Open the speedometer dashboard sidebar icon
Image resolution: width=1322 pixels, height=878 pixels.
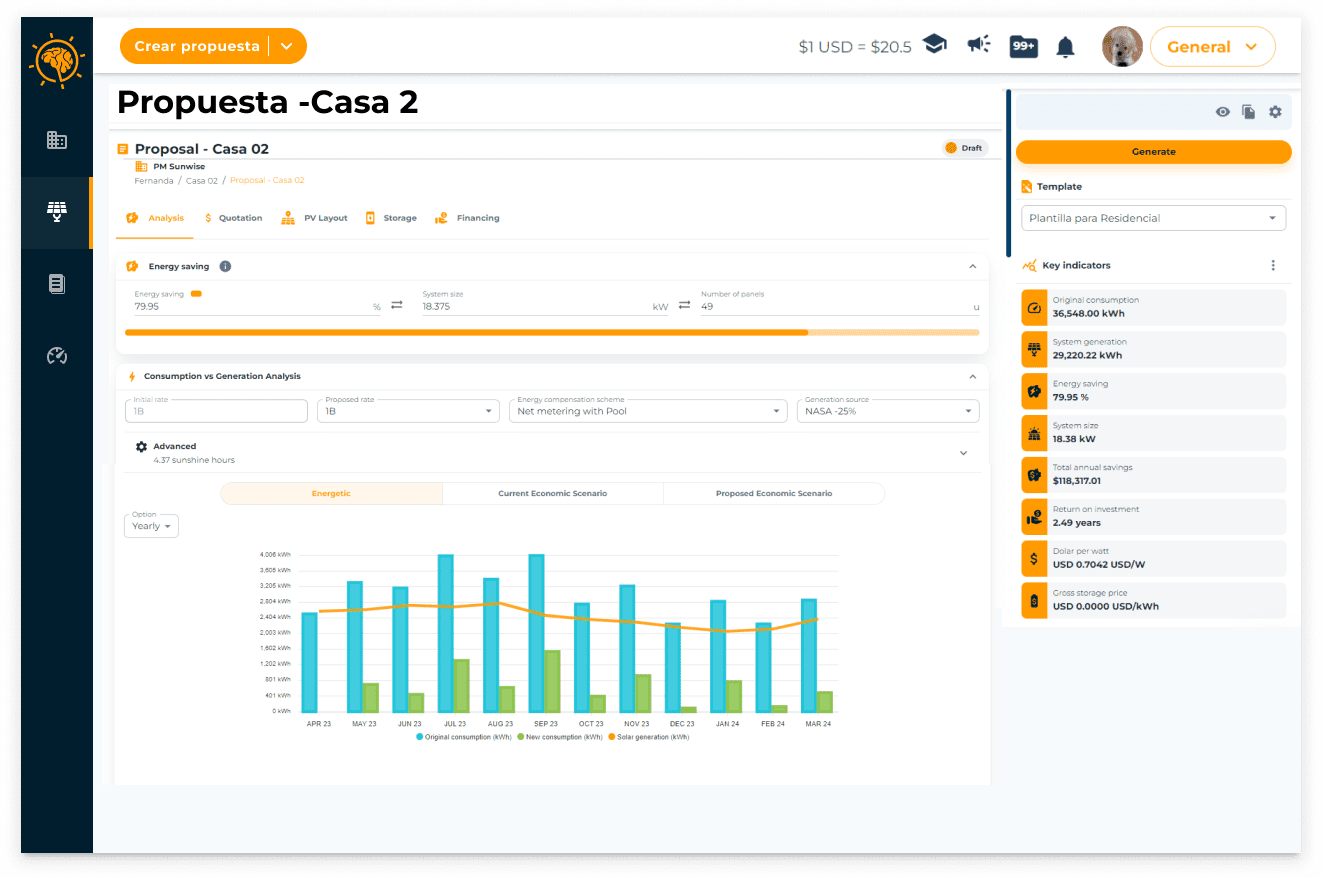[x=57, y=356]
